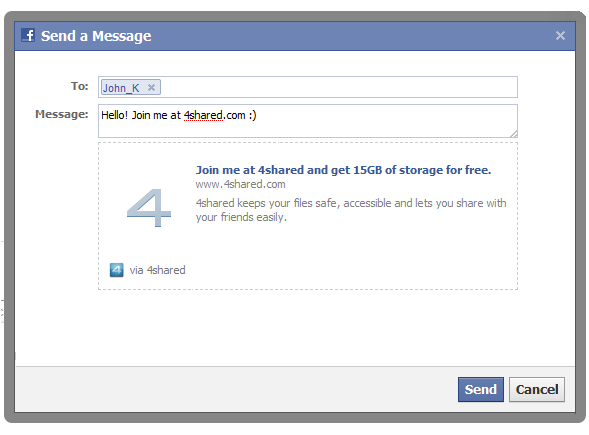589x435 pixels.
Task: Click the Send a Message title text
Action: tap(96, 36)
